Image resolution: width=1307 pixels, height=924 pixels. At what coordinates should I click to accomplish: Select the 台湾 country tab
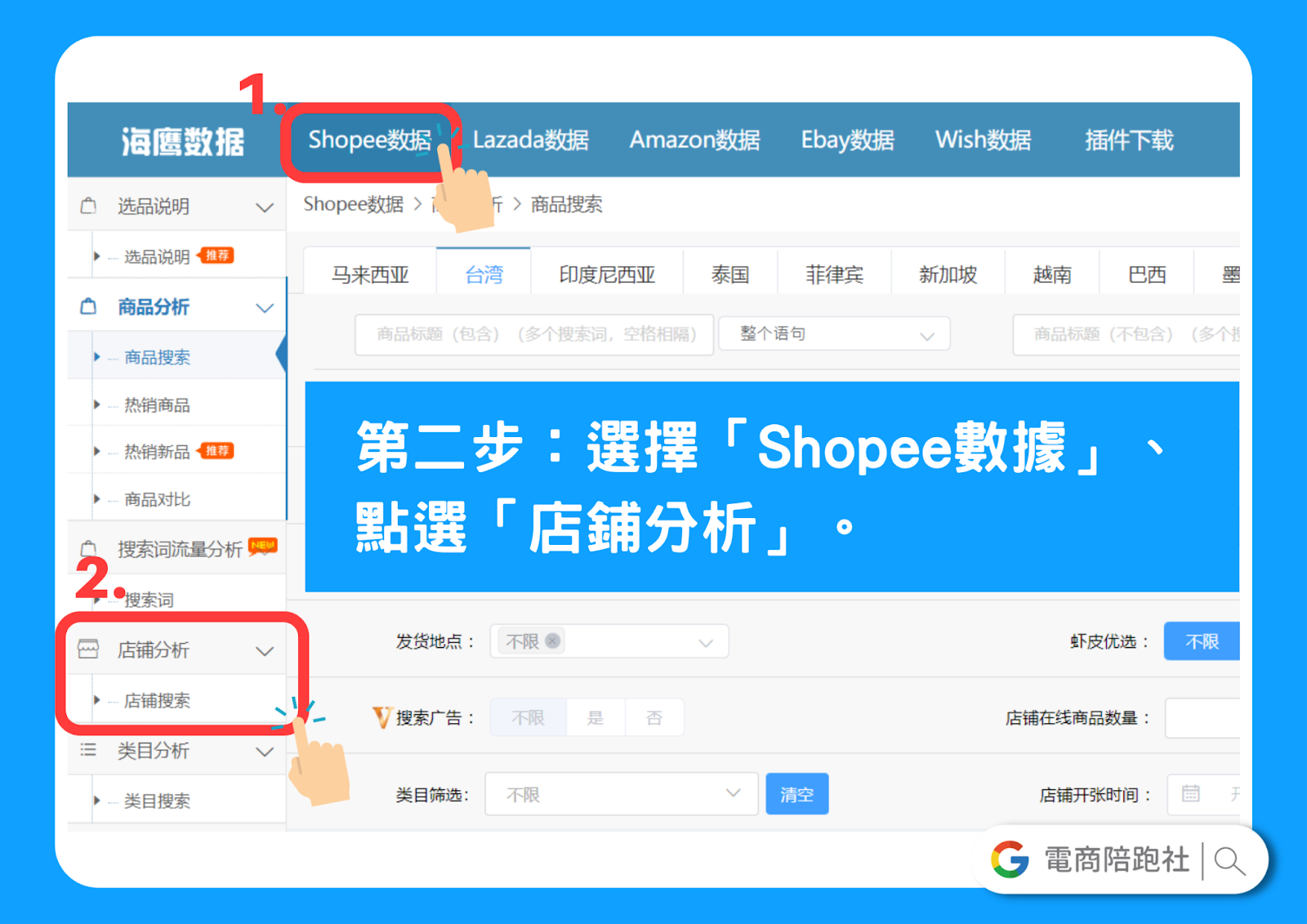point(484,274)
